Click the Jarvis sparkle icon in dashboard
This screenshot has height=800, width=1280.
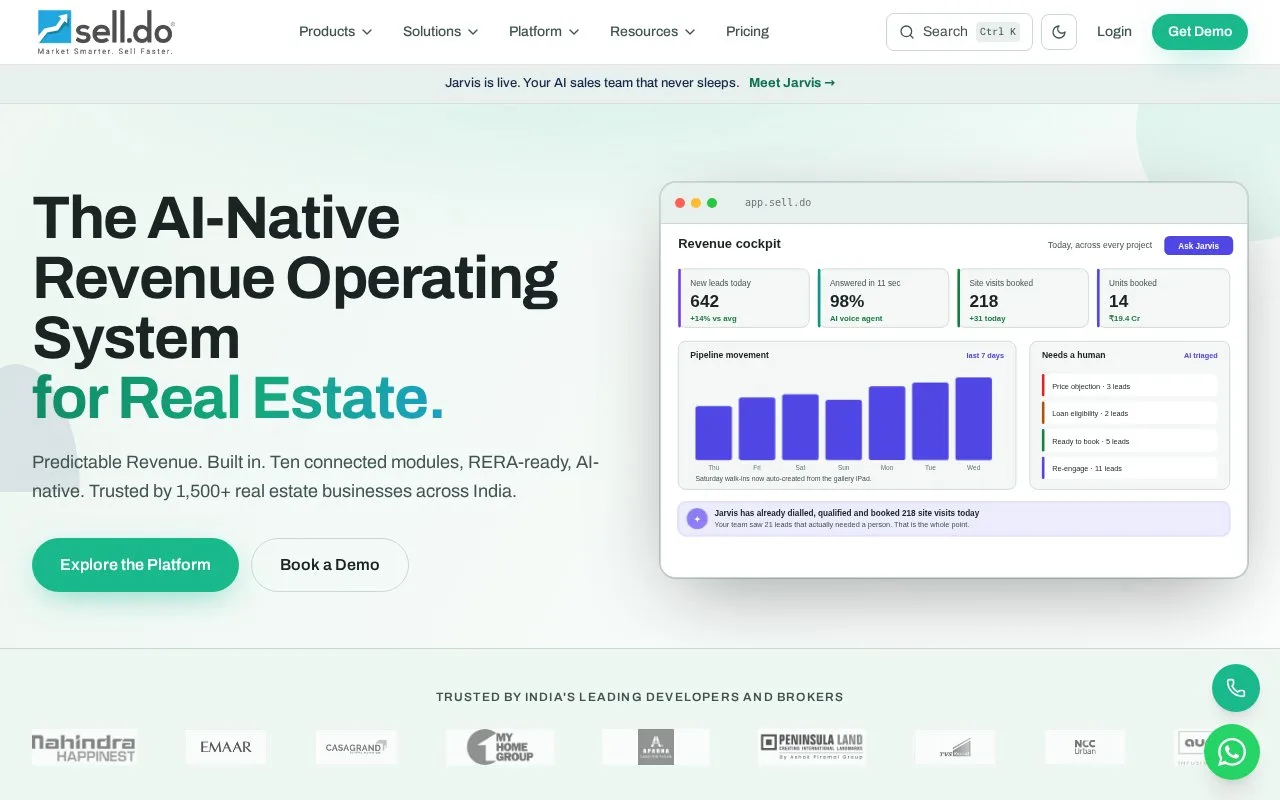[x=697, y=519]
